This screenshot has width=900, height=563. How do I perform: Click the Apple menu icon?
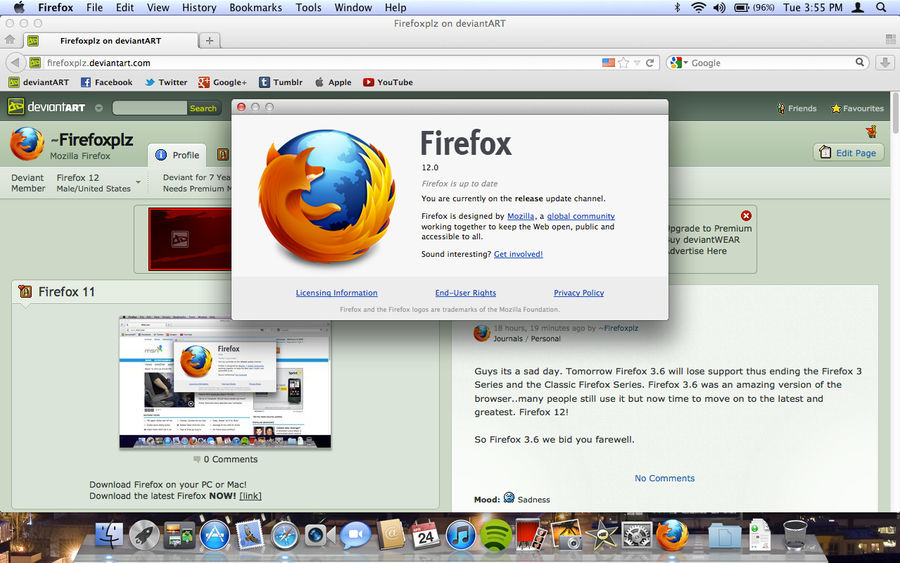19,7
